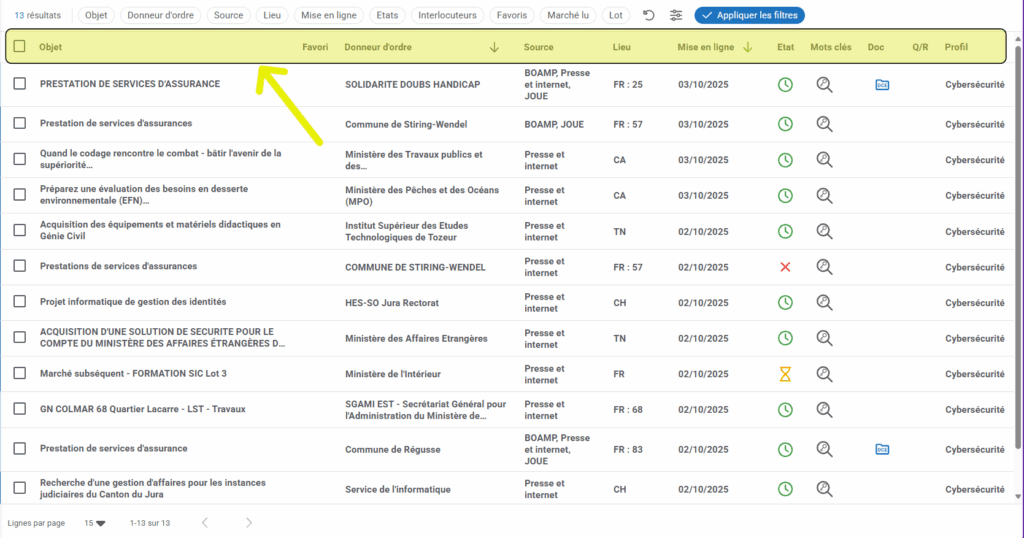
Task: Open the Interlocuteurs filter chip
Action: coord(447,16)
